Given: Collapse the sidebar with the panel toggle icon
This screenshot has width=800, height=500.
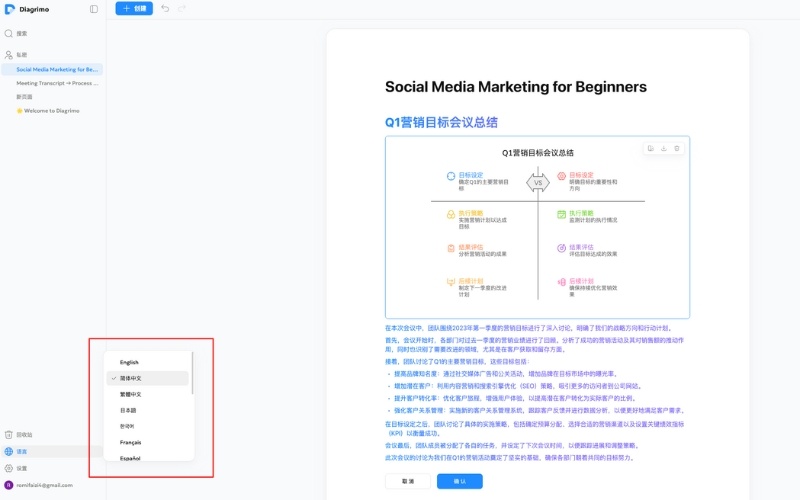Looking at the screenshot, I should pyautogui.click(x=94, y=9).
